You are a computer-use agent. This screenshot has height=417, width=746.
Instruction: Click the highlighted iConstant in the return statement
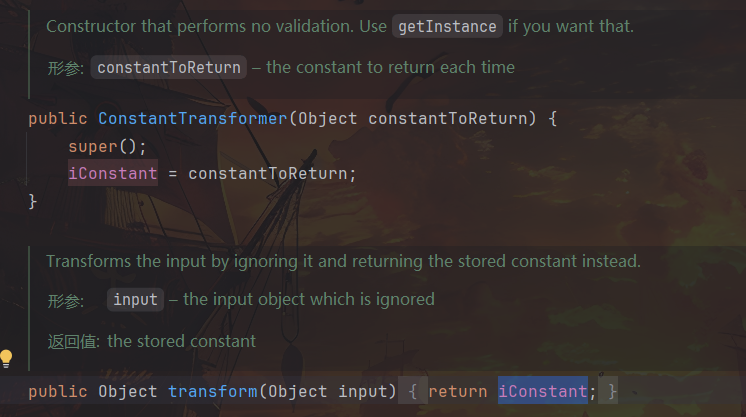click(542, 391)
